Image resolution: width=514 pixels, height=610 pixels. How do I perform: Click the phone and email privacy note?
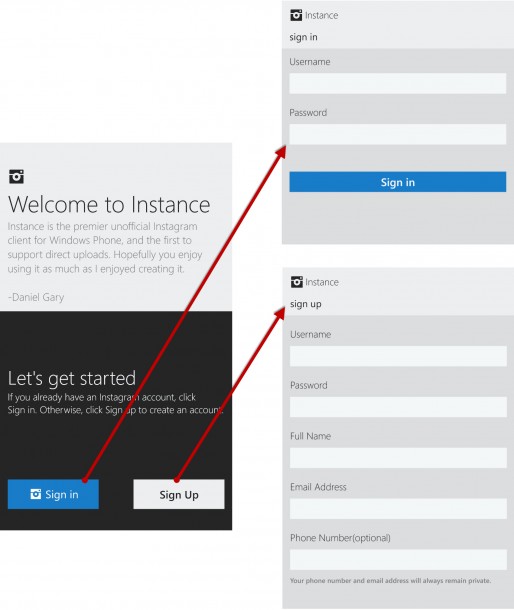(x=390, y=581)
